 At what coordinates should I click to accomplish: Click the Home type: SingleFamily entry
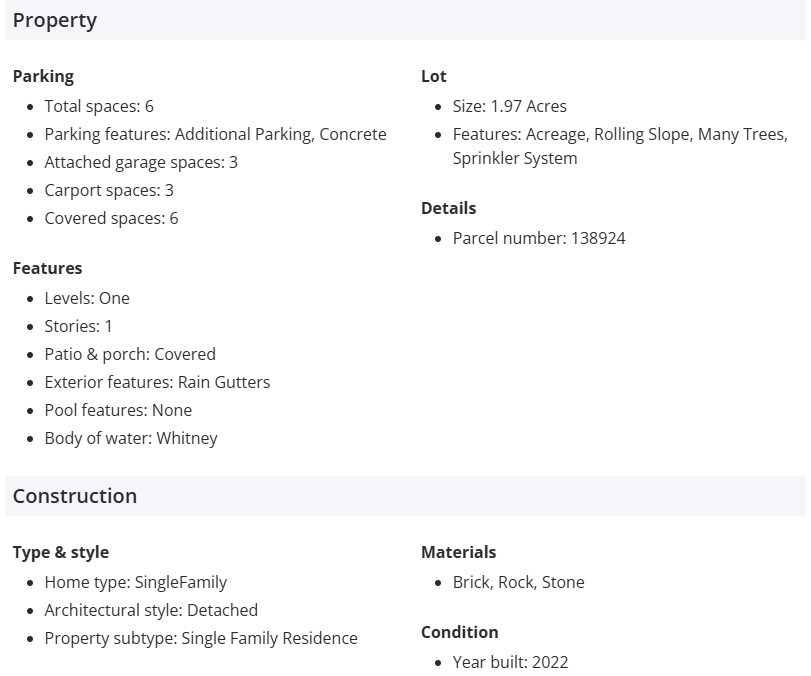pyautogui.click(x=136, y=582)
